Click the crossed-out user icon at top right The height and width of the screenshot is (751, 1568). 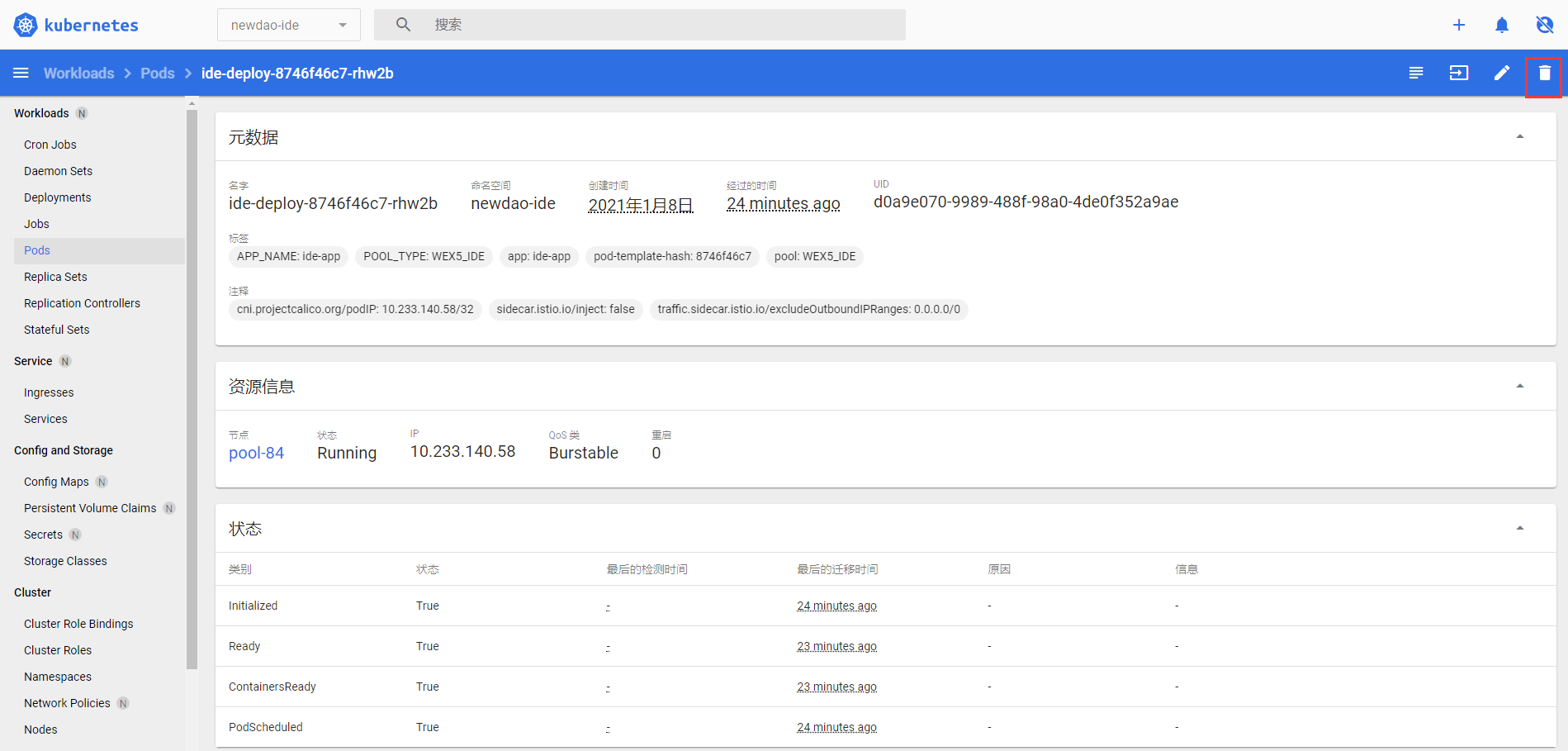point(1544,25)
